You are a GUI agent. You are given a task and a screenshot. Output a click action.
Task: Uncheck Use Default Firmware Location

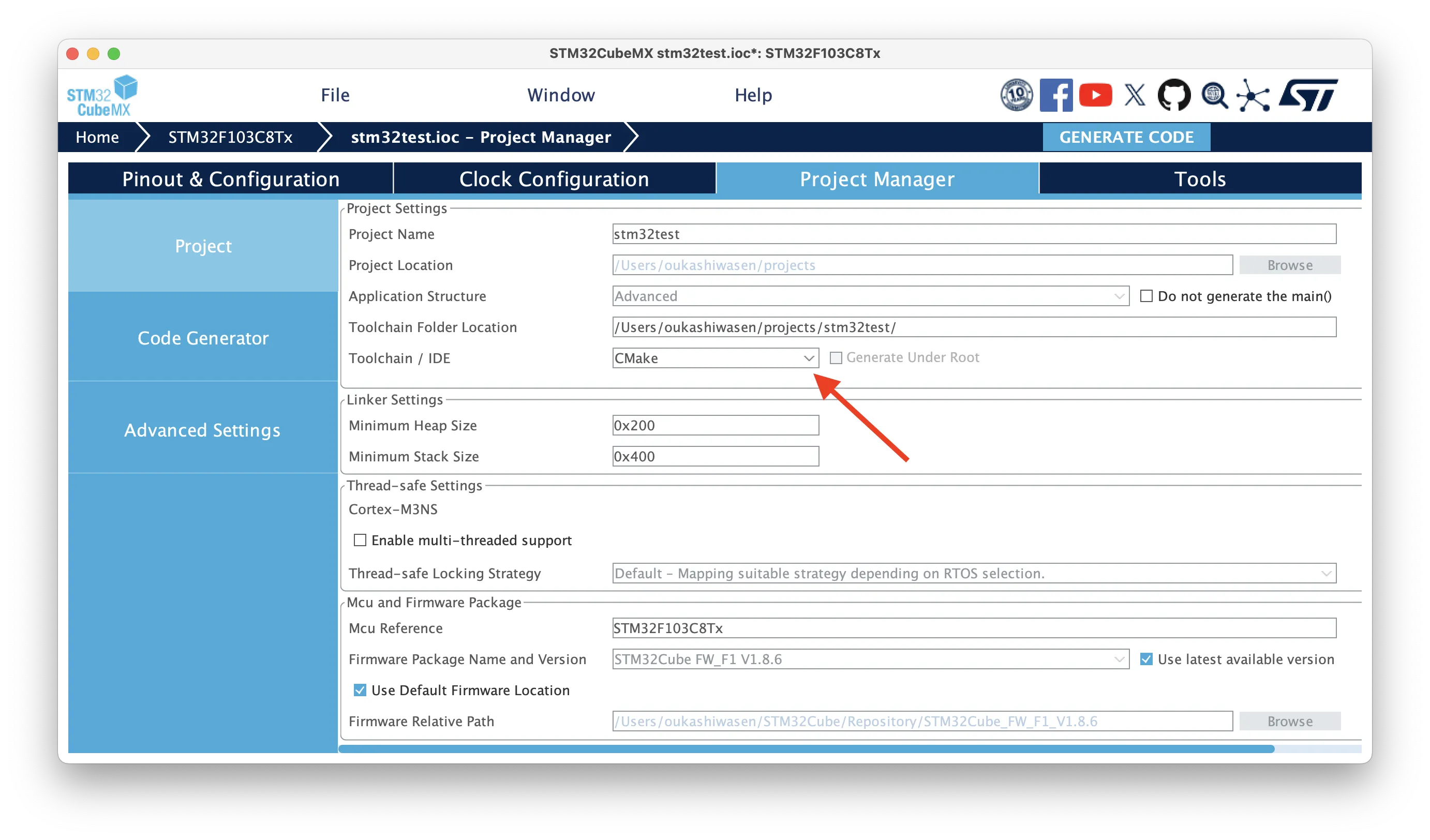(x=360, y=691)
